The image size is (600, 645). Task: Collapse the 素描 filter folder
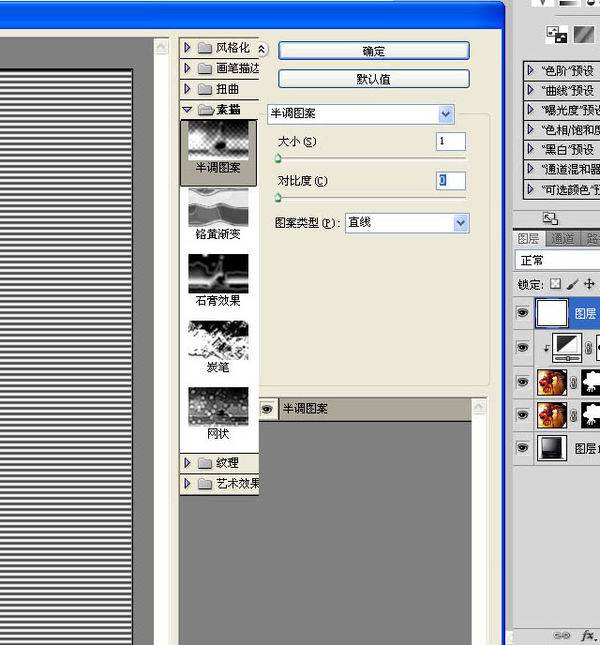click(187, 109)
